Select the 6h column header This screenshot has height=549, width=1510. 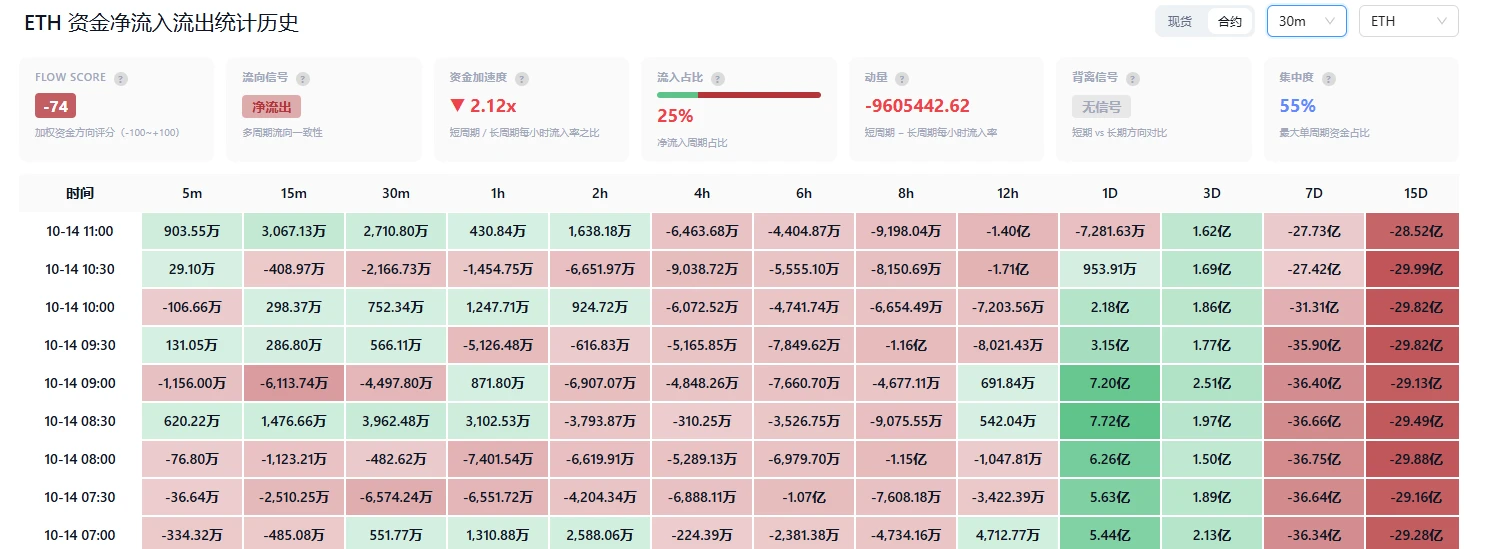pos(804,193)
